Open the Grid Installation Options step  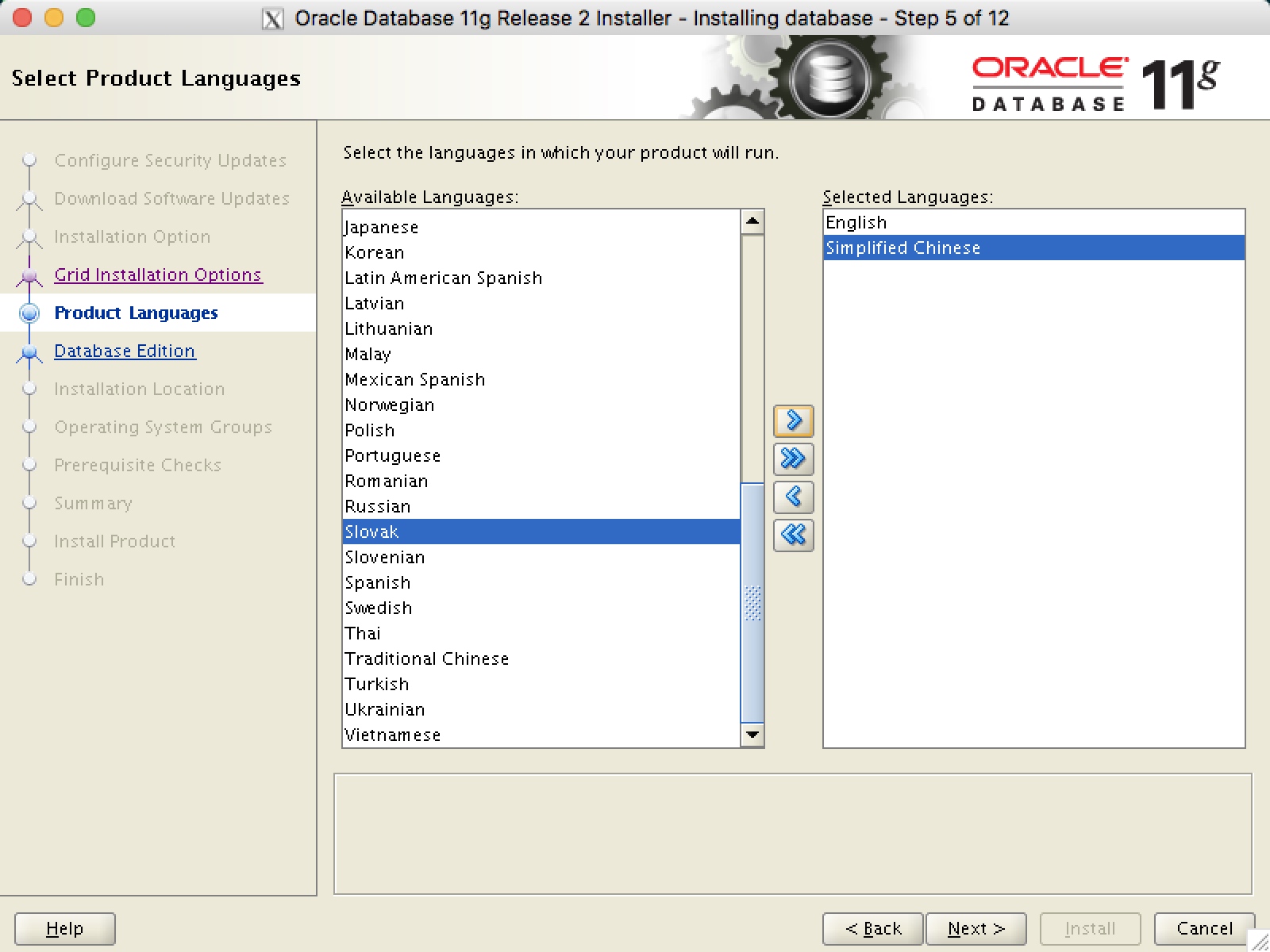click(158, 274)
